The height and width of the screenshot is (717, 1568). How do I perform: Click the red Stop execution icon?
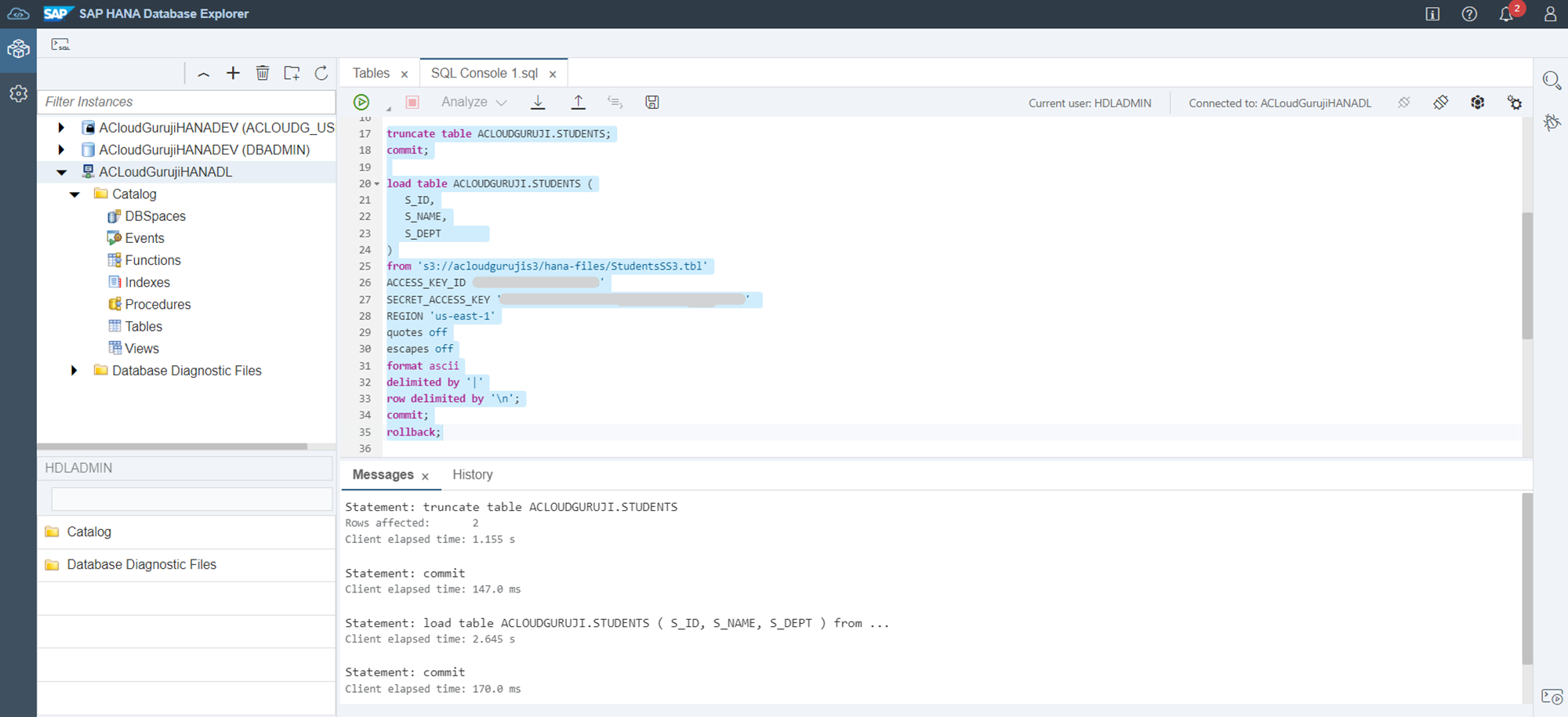click(412, 102)
